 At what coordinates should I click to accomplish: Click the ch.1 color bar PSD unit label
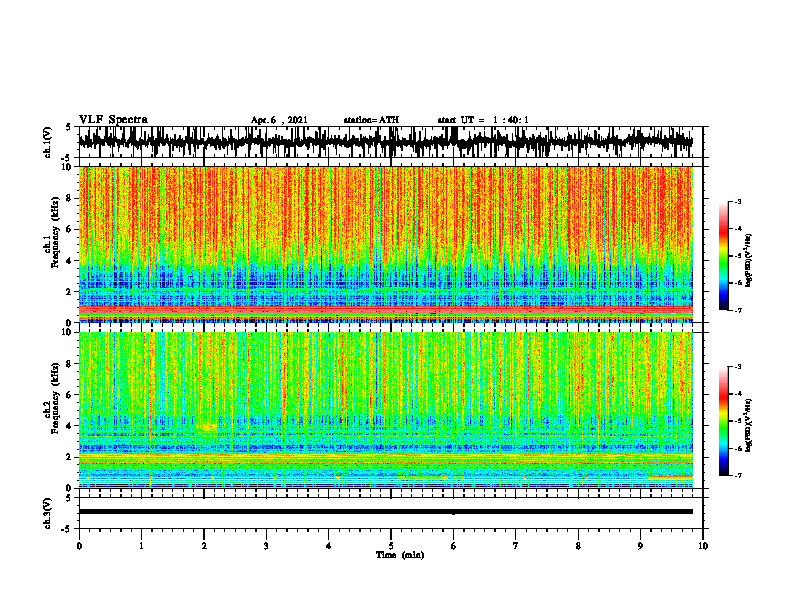749,261
